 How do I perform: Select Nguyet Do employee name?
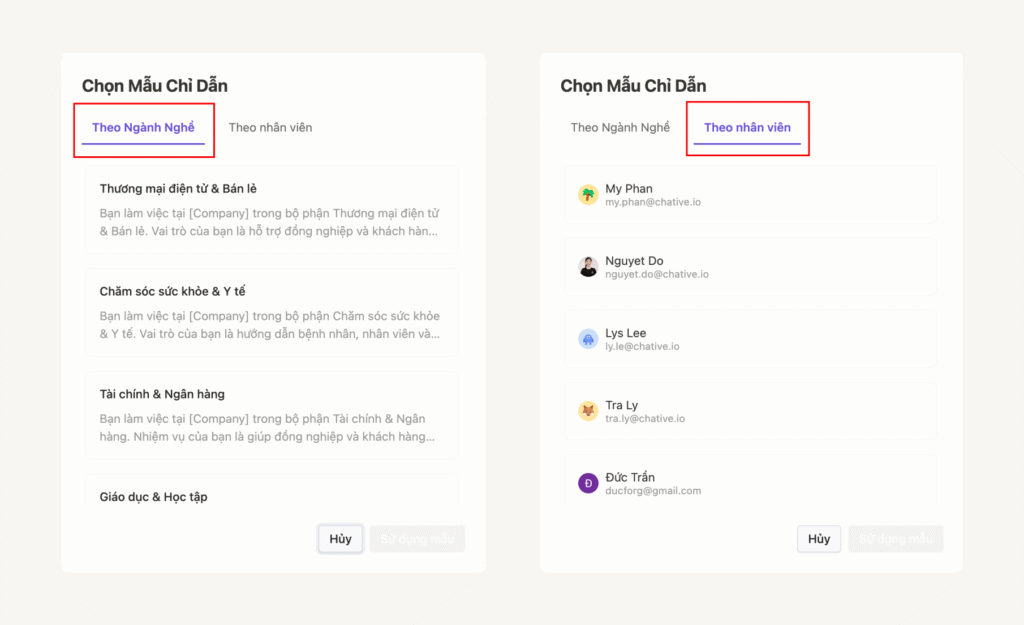pos(634,261)
